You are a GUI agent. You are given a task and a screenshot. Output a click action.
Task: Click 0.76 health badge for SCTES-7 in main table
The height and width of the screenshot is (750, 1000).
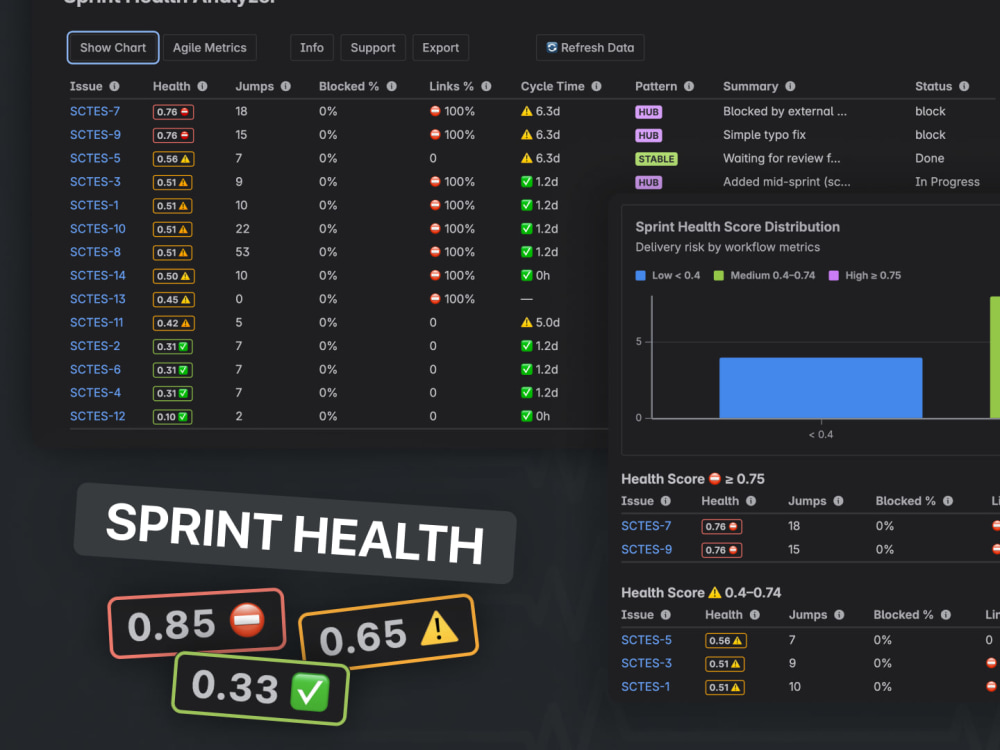click(173, 112)
